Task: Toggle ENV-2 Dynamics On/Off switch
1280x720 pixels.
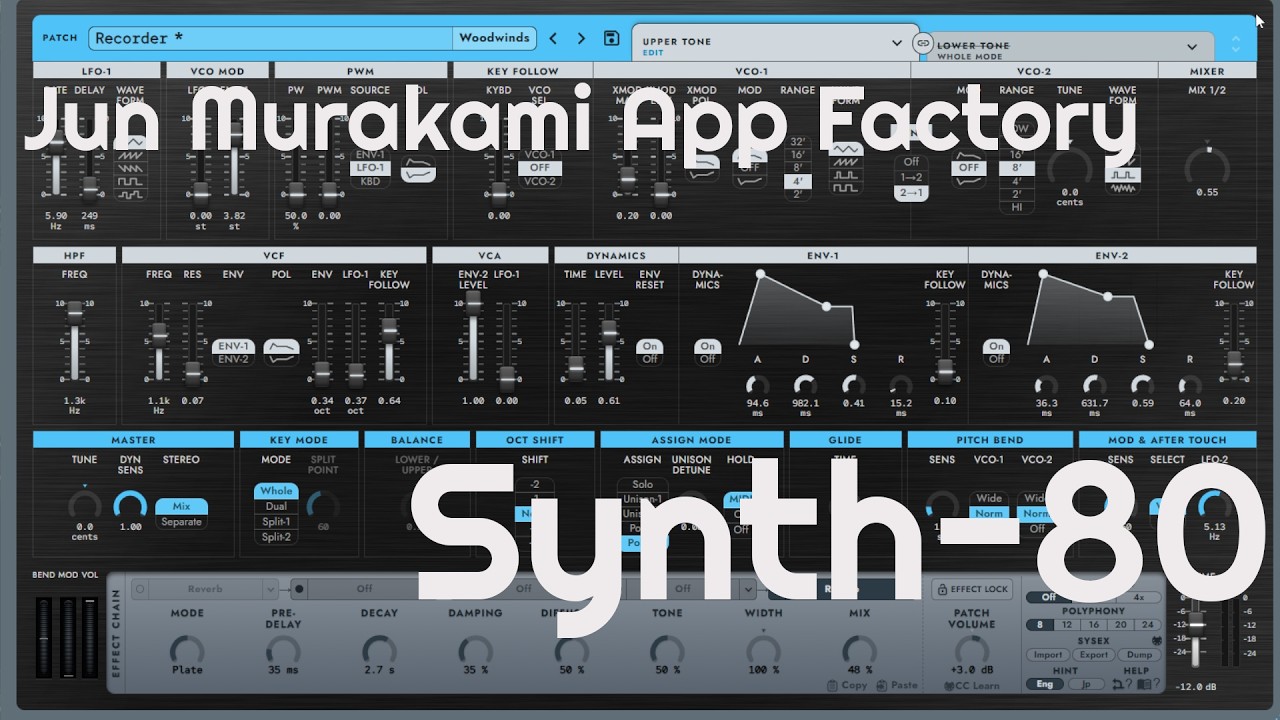Action: (x=996, y=352)
